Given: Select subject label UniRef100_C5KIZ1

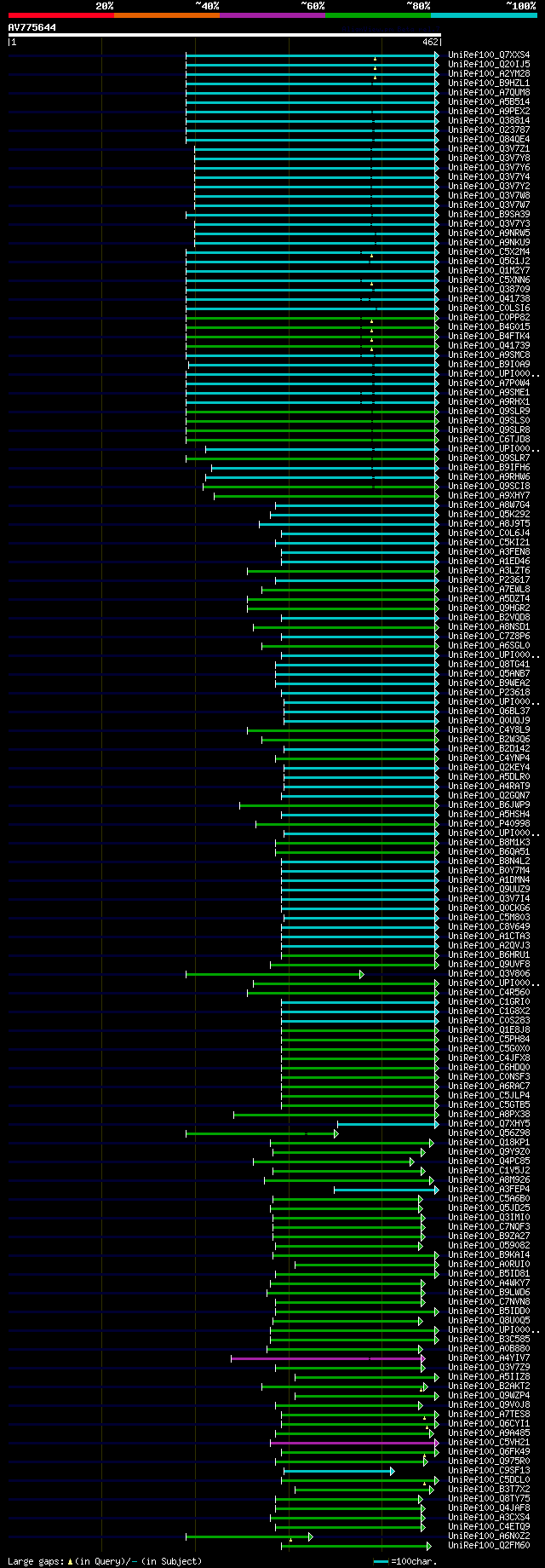Looking at the screenshot, I should click(489, 542).
